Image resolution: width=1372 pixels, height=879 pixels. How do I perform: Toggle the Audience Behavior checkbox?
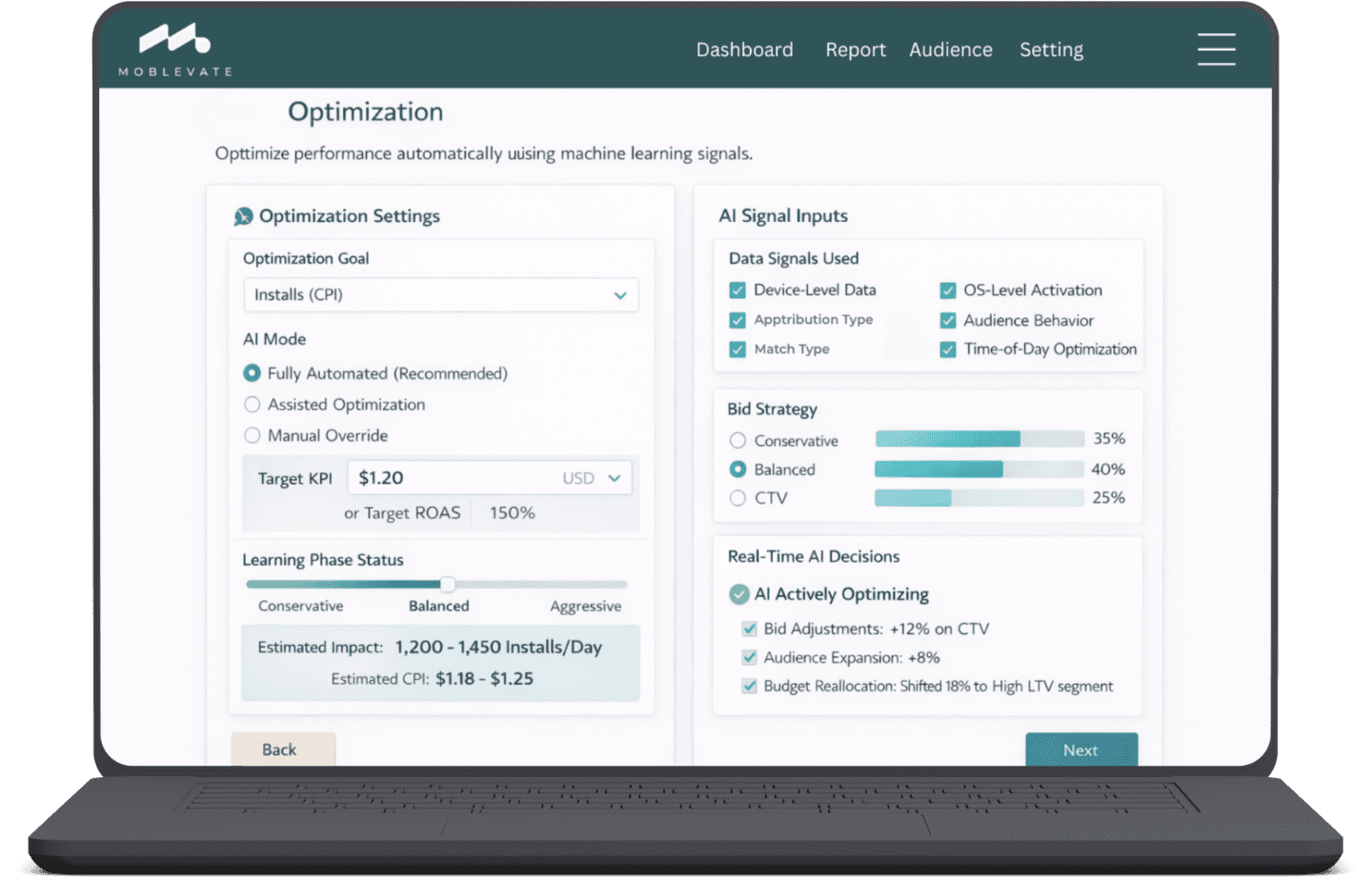(x=948, y=321)
